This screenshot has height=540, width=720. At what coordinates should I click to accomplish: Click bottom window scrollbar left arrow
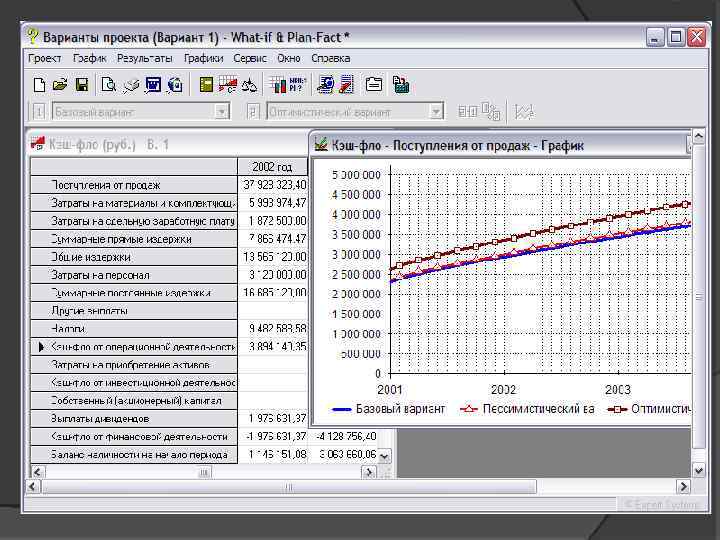33,486
